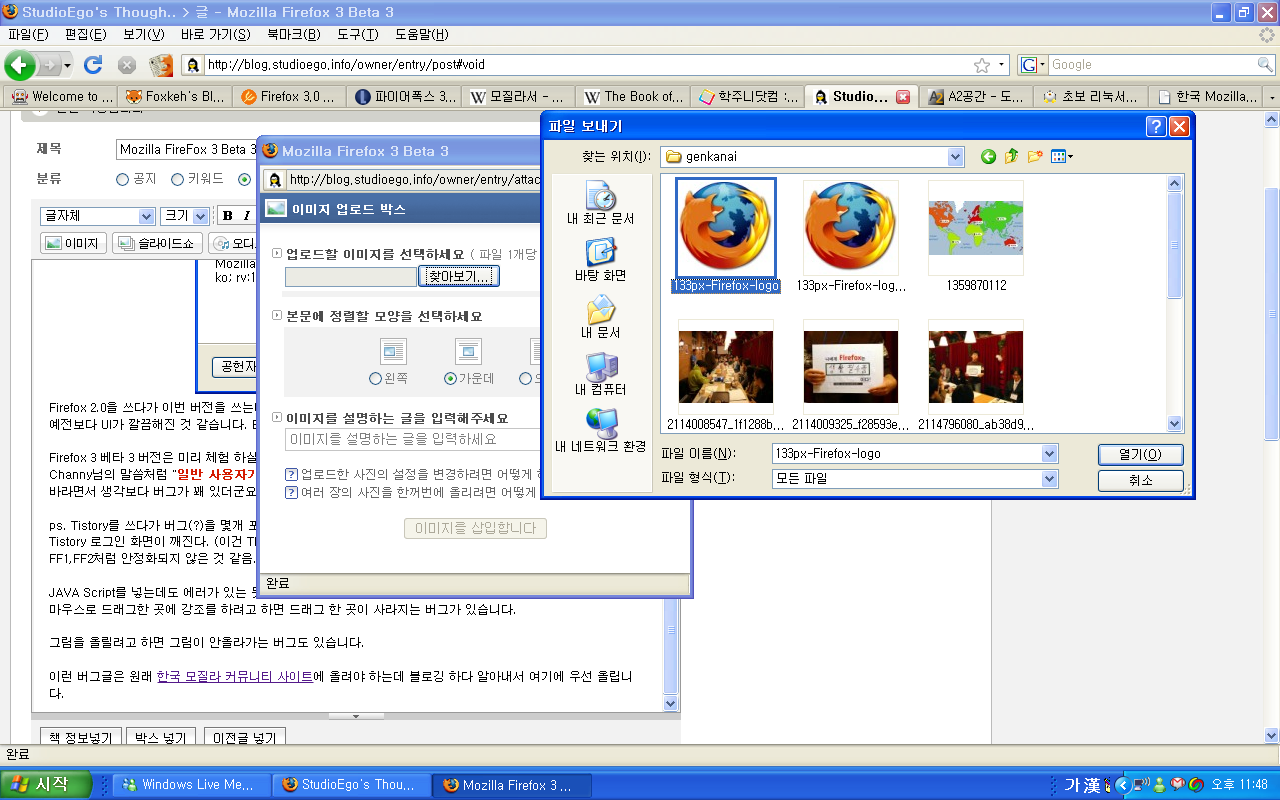Open the 보기 menu

pyautogui.click(x=144, y=35)
